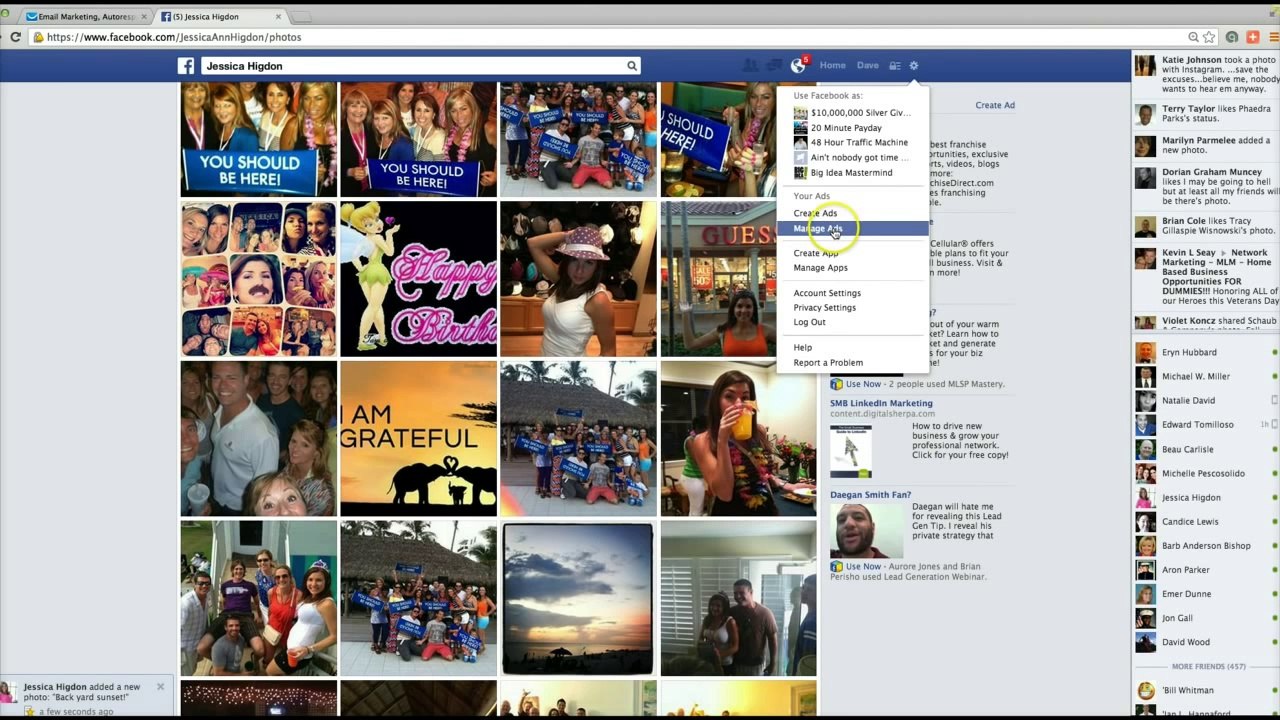Open the sunset clouds photo thumbnail

coord(578,598)
